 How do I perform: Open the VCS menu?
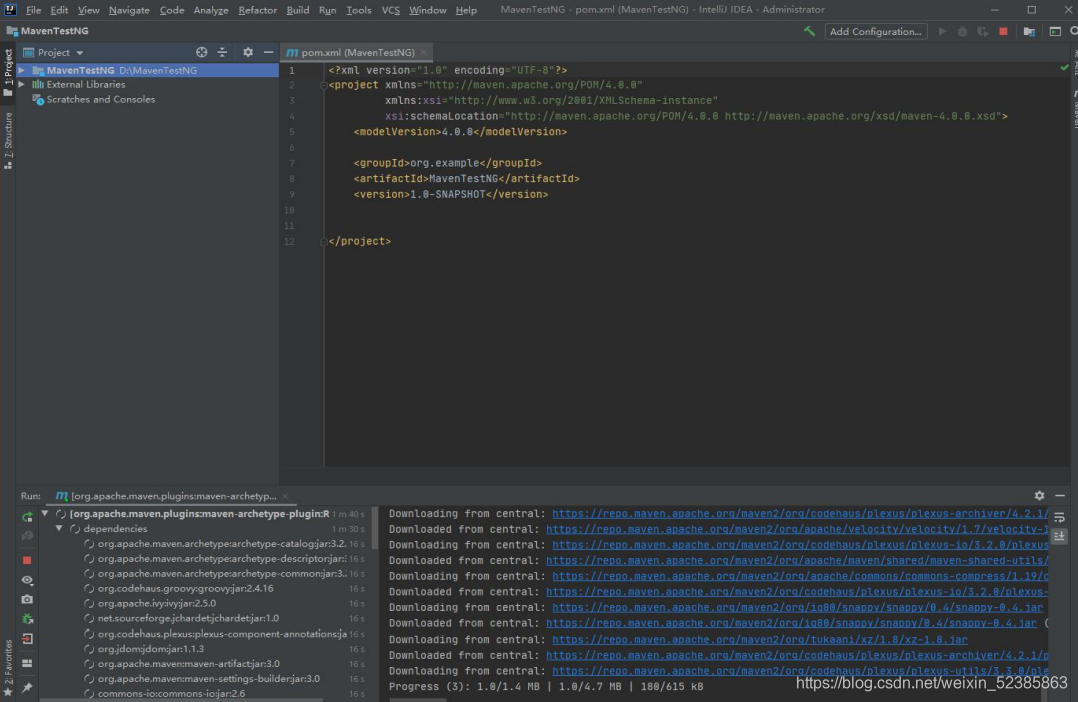(x=390, y=10)
